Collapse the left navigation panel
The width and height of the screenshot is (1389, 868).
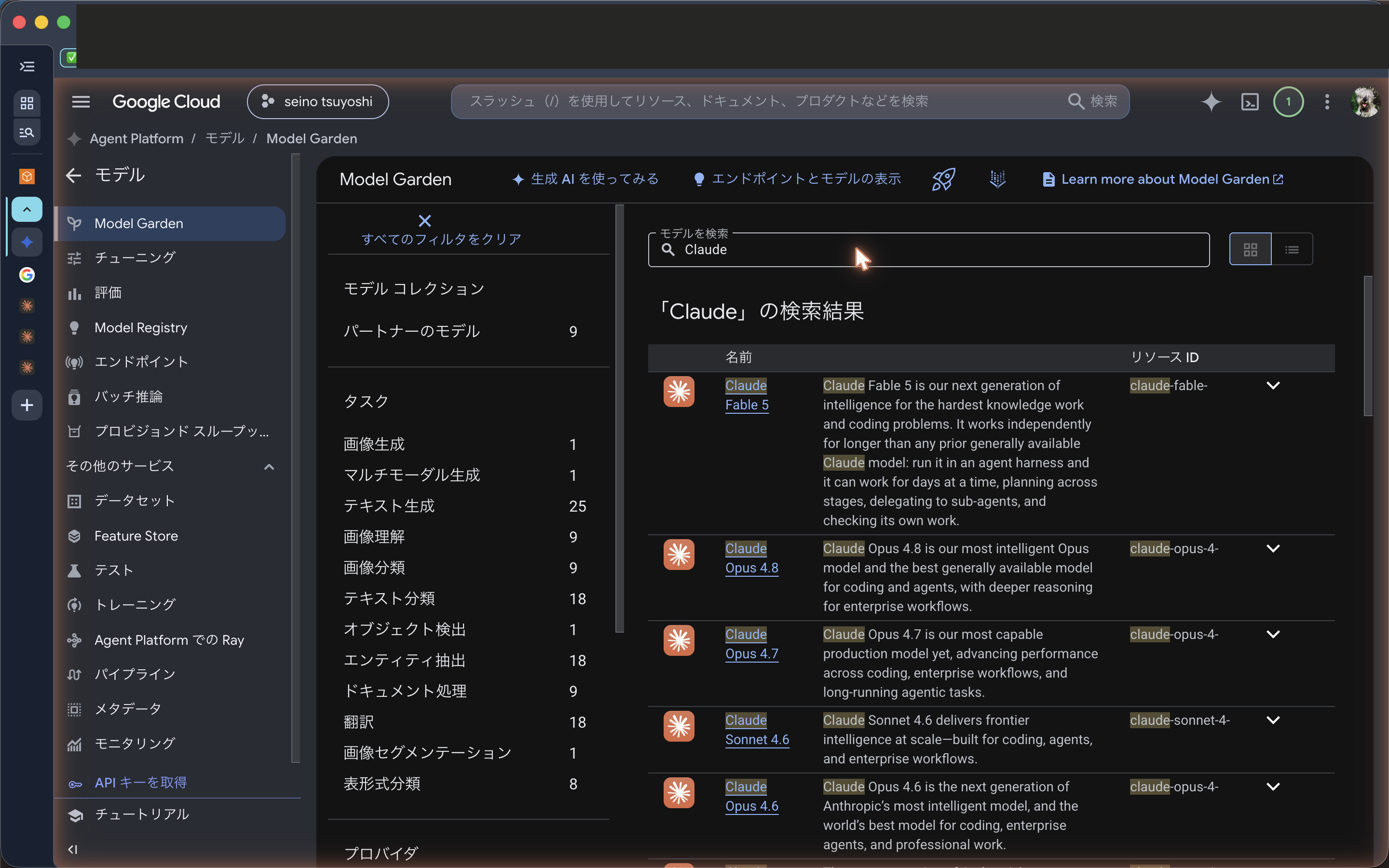[73, 849]
